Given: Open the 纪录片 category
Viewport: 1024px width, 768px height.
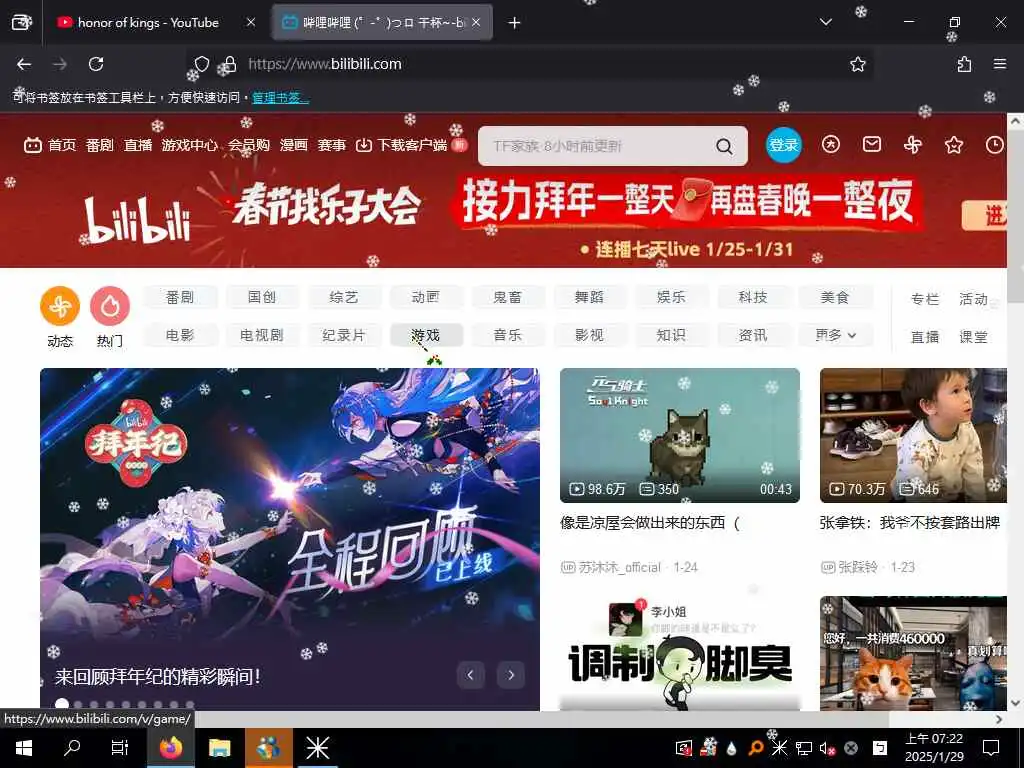Looking at the screenshot, I should pos(344,335).
